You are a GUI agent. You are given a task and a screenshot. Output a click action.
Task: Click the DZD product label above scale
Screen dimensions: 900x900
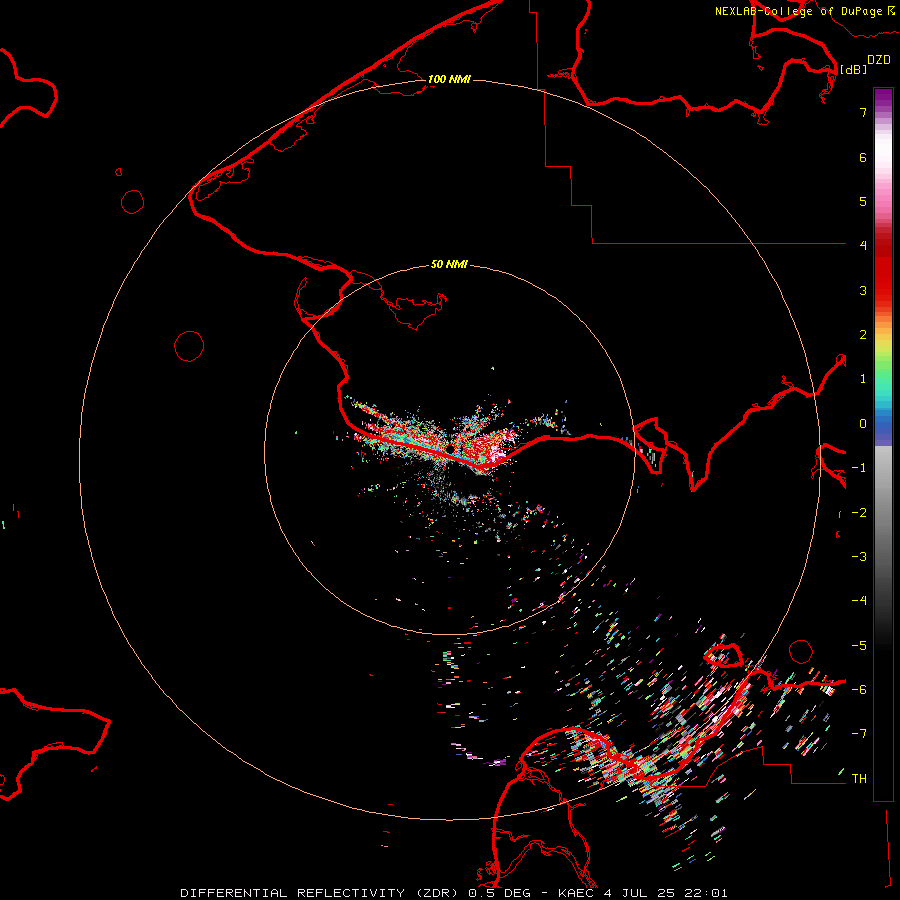(879, 60)
